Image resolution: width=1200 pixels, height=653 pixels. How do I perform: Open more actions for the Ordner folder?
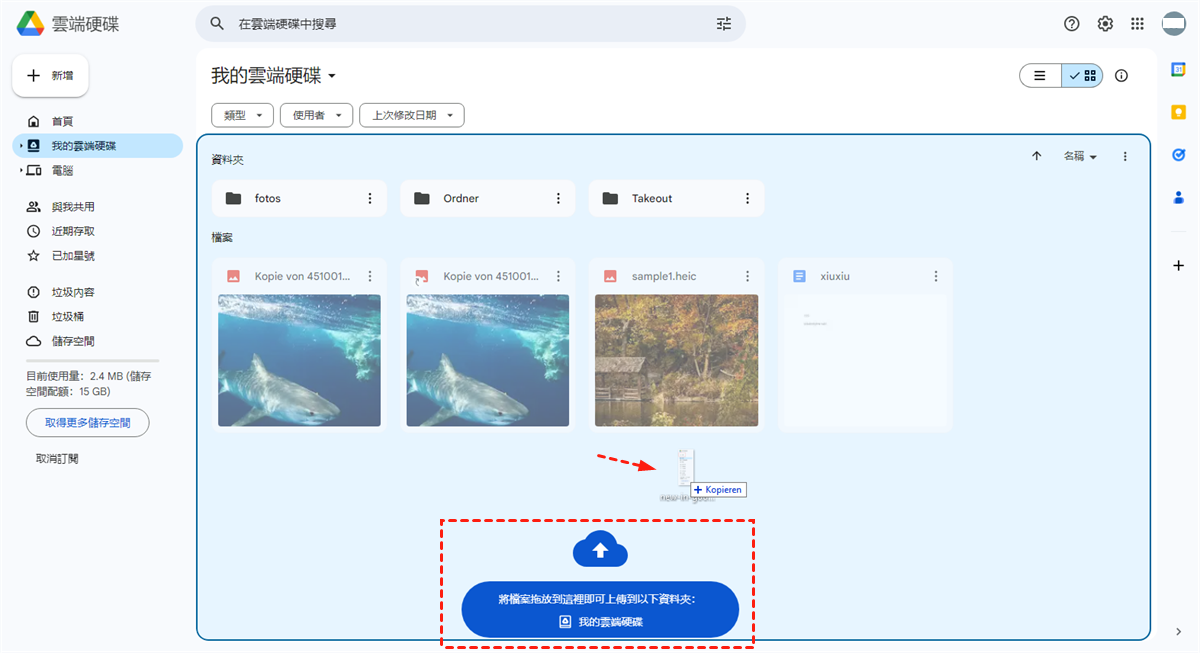click(558, 198)
